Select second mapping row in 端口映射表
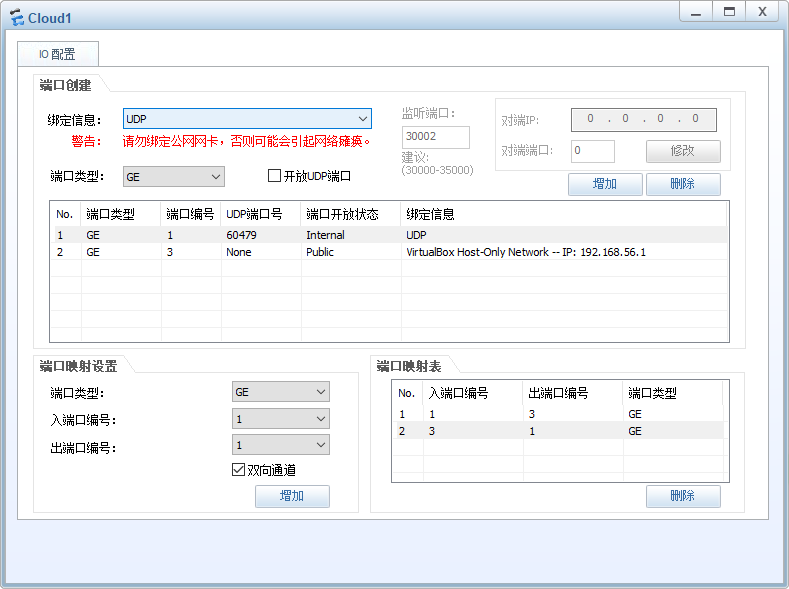Image resolution: width=789 pixels, height=589 pixels. coord(556,431)
